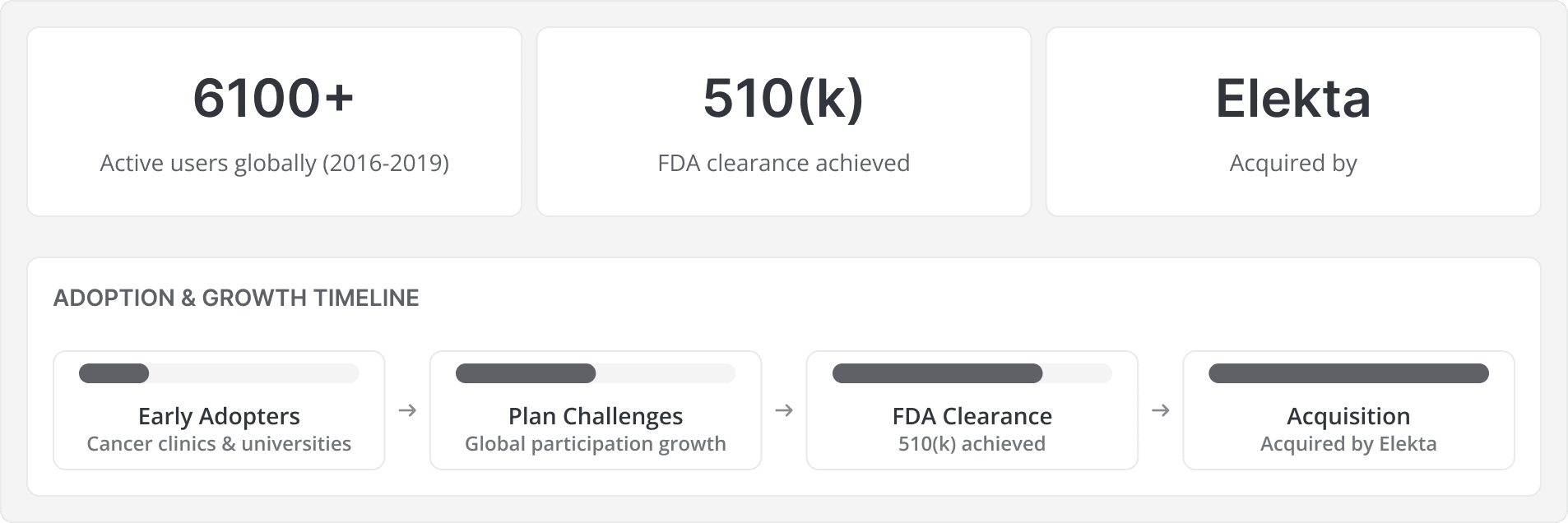
Task: Select the 6100+ statistic number
Action: pos(274,99)
